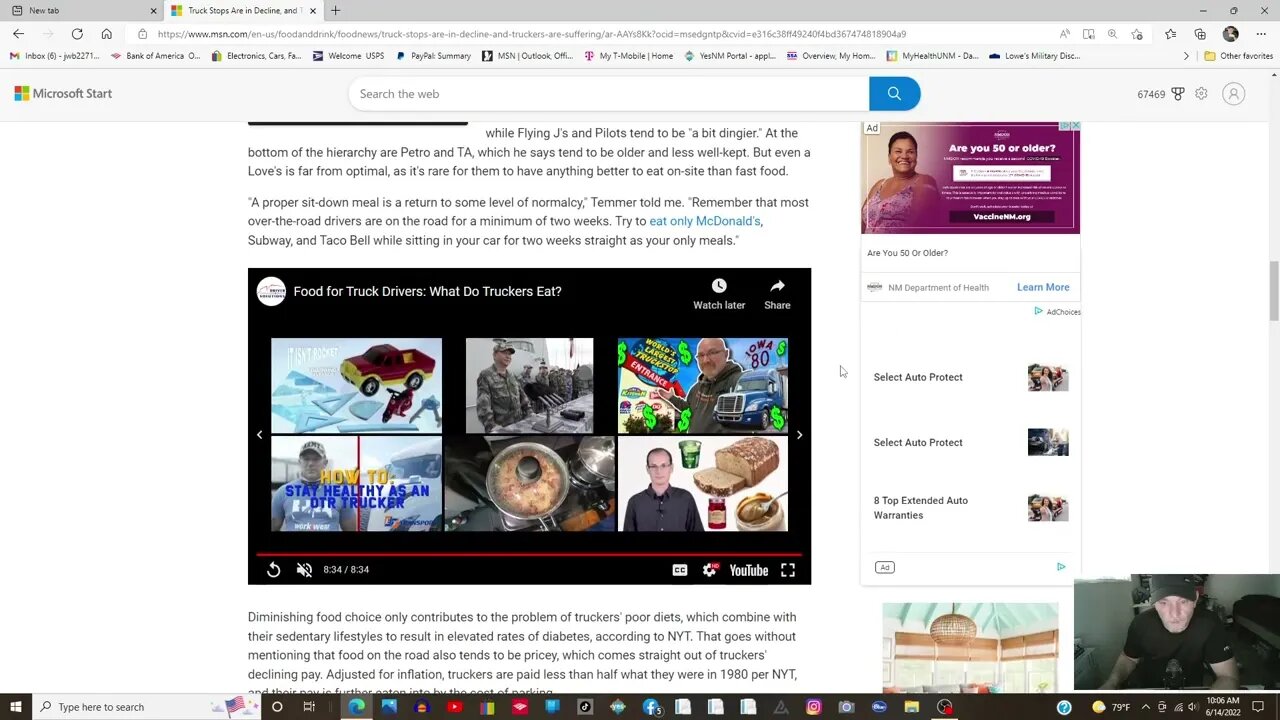Go back to the previous page
Image resolution: width=1280 pixels, height=720 pixels.
[18, 34]
